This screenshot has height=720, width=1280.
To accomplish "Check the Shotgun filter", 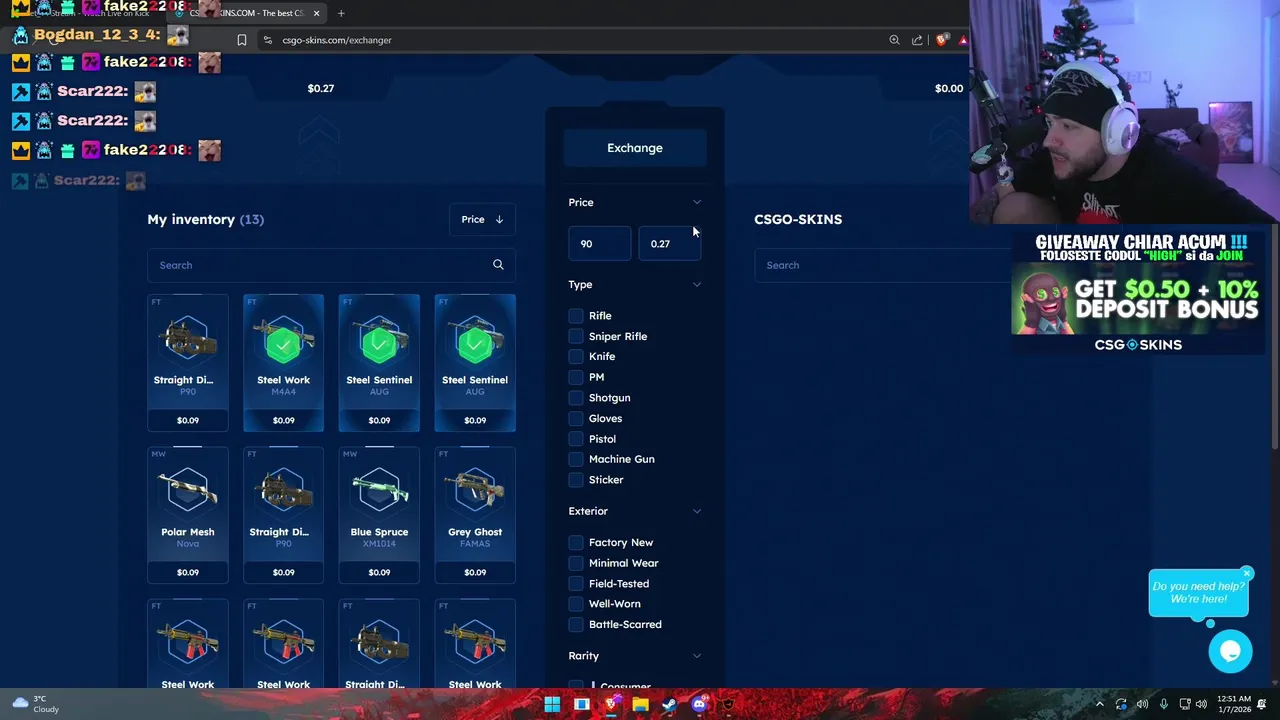I will point(576,398).
